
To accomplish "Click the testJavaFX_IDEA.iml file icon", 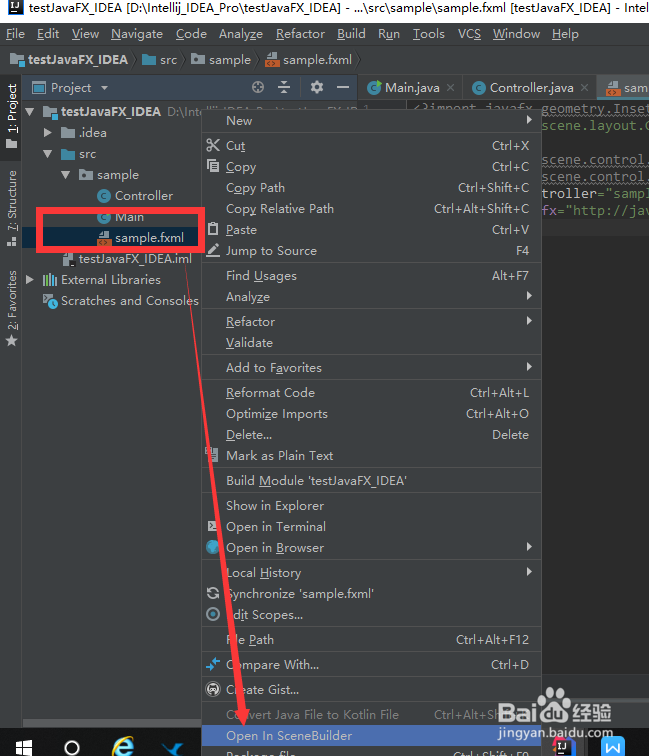I will click(x=69, y=259).
